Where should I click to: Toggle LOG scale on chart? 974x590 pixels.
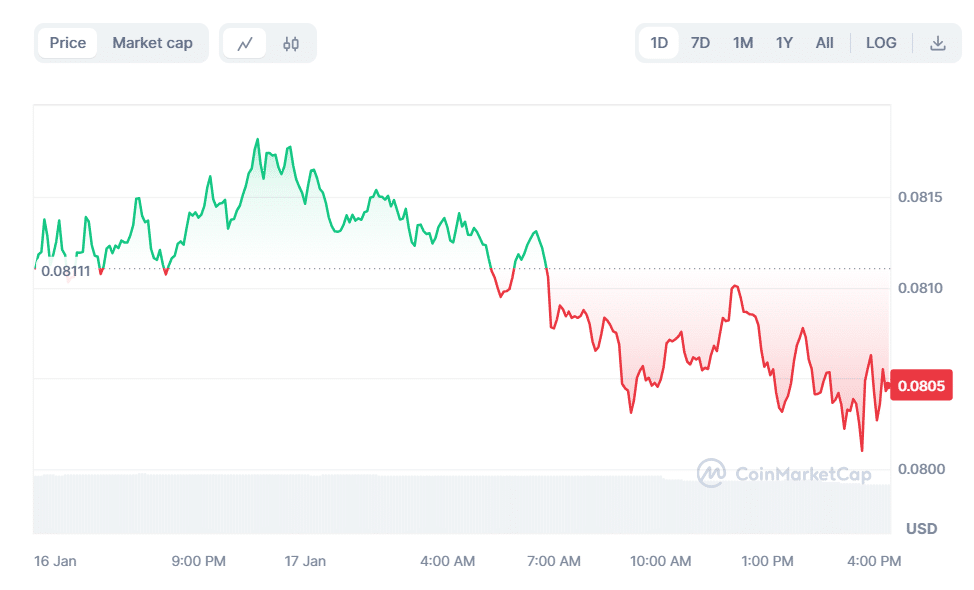pyautogui.click(x=881, y=43)
